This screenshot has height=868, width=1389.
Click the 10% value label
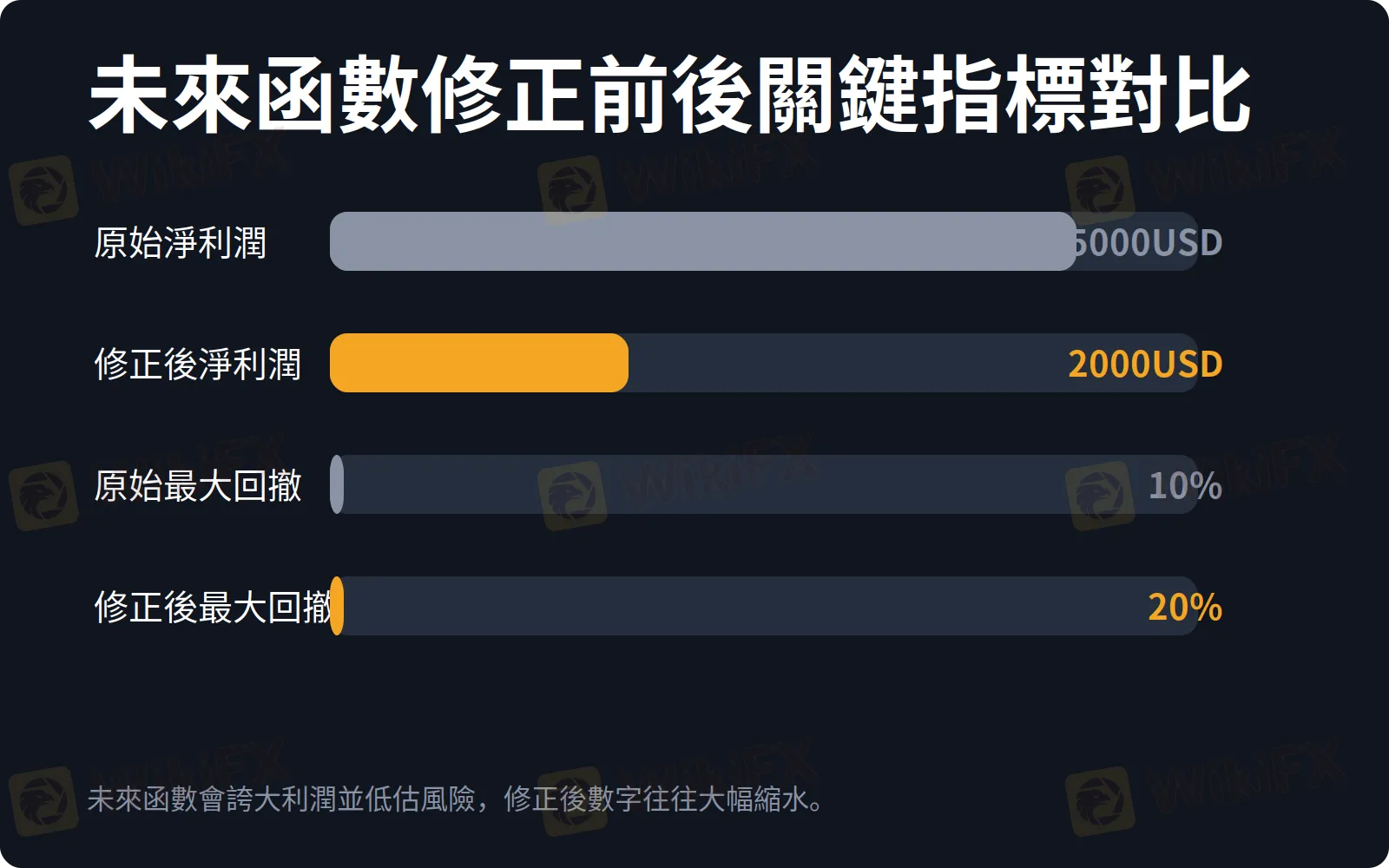tap(1185, 486)
